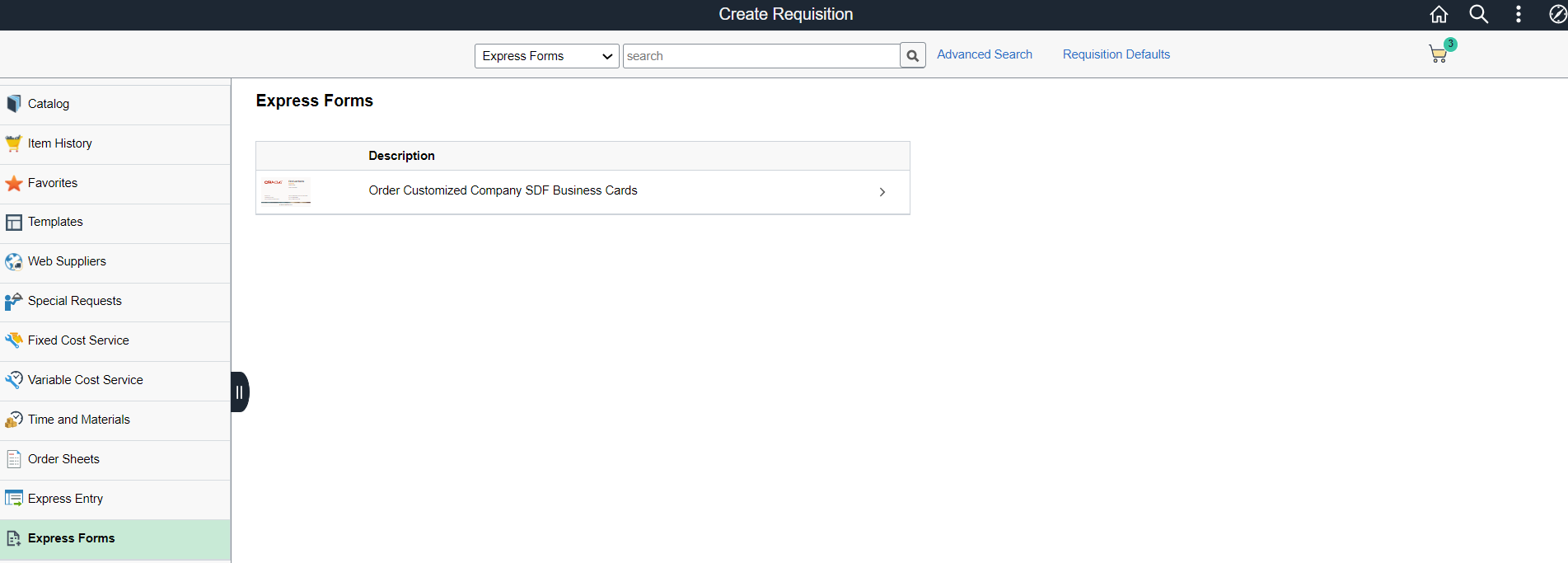Select Time and Materials menu item
Image resolution: width=1568 pixels, height=563 pixels.
point(115,420)
